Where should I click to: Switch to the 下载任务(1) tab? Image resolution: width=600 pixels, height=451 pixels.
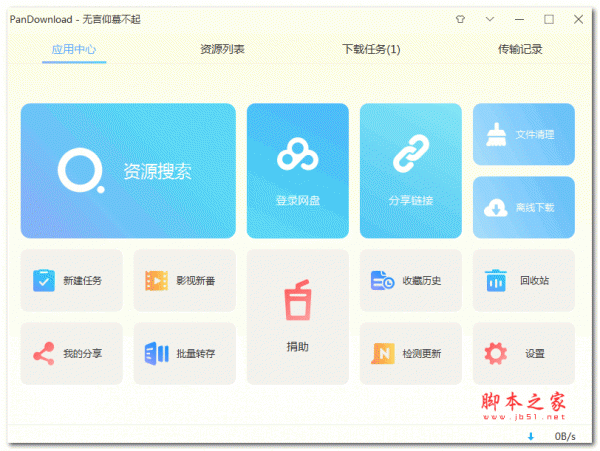pyautogui.click(x=371, y=49)
